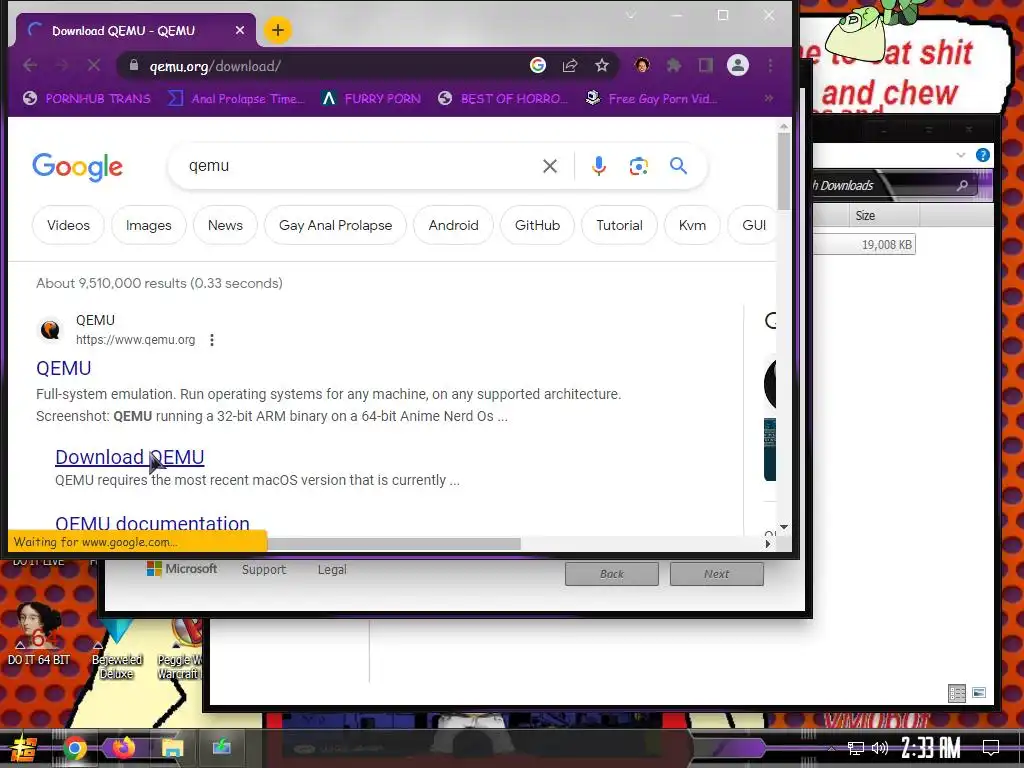Open the Support link in the Microsoft window
Viewport: 1024px width, 768px height.
pos(264,569)
